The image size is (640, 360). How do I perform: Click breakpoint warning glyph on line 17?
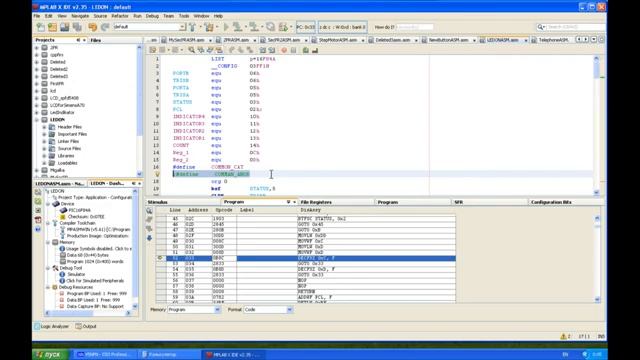(157, 174)
